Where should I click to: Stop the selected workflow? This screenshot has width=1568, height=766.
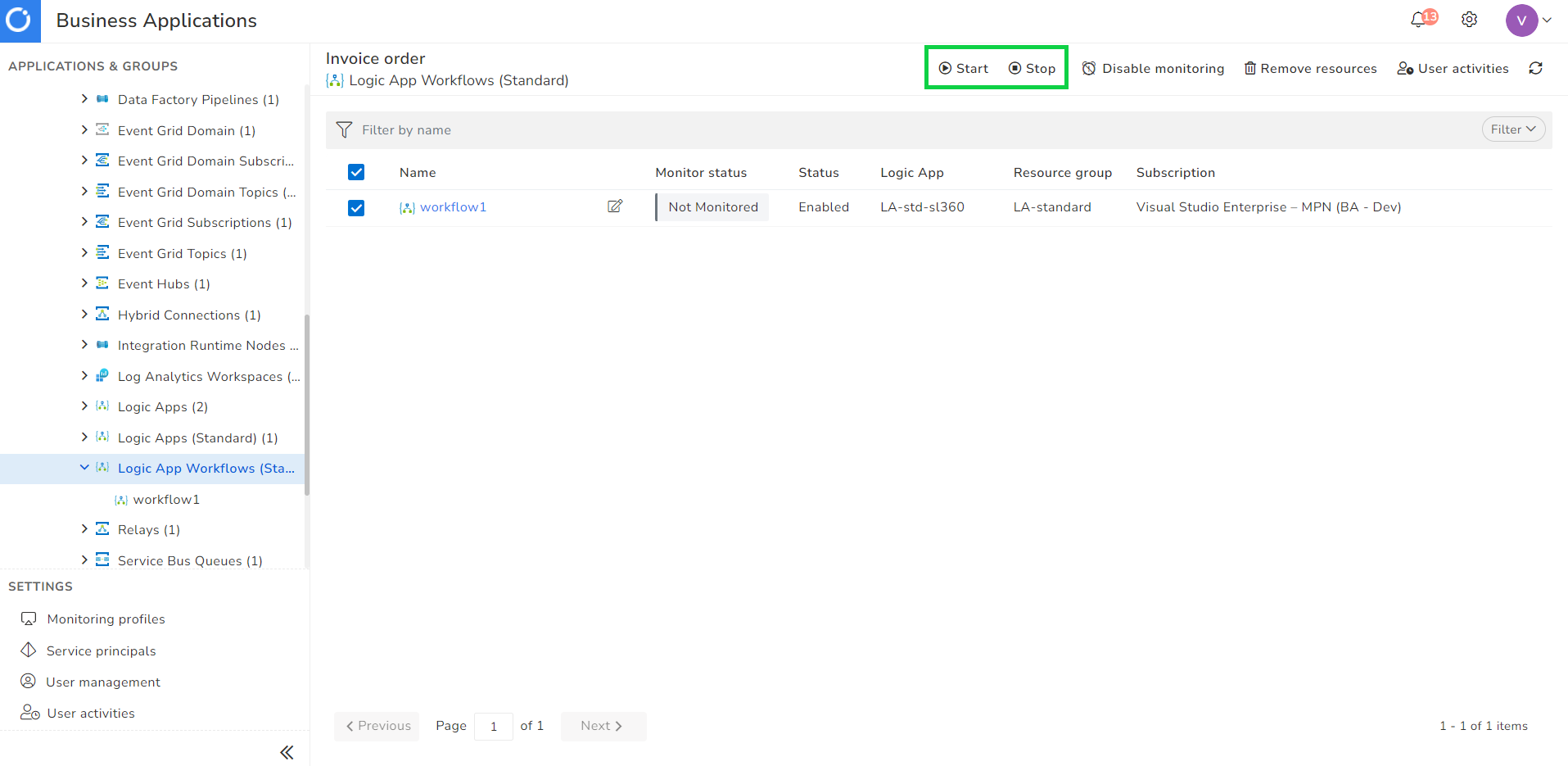pyautogui.click(x=1032, y=68)
